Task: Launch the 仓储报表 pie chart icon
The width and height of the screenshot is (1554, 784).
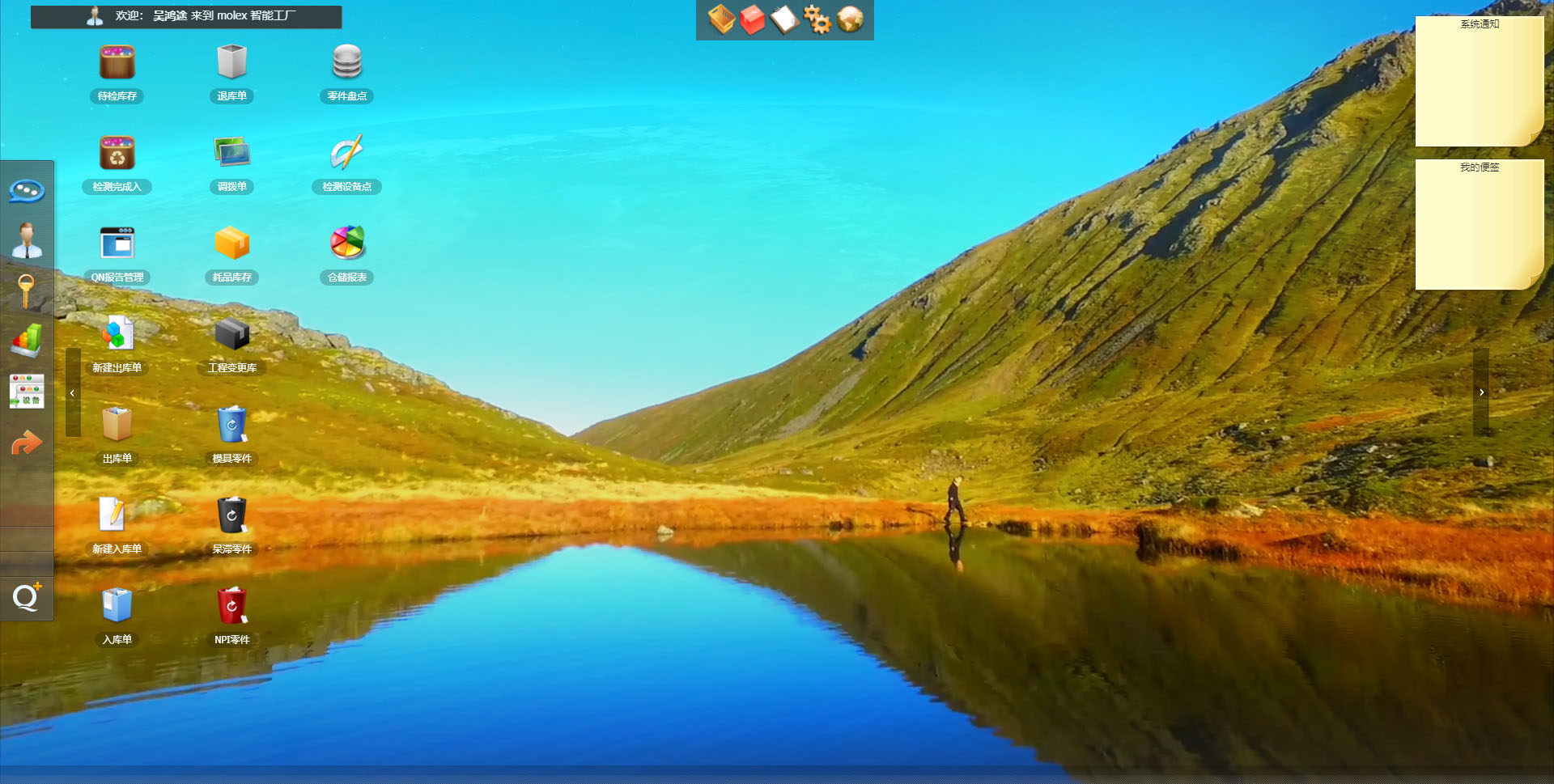Action: (x=346, y=244)
